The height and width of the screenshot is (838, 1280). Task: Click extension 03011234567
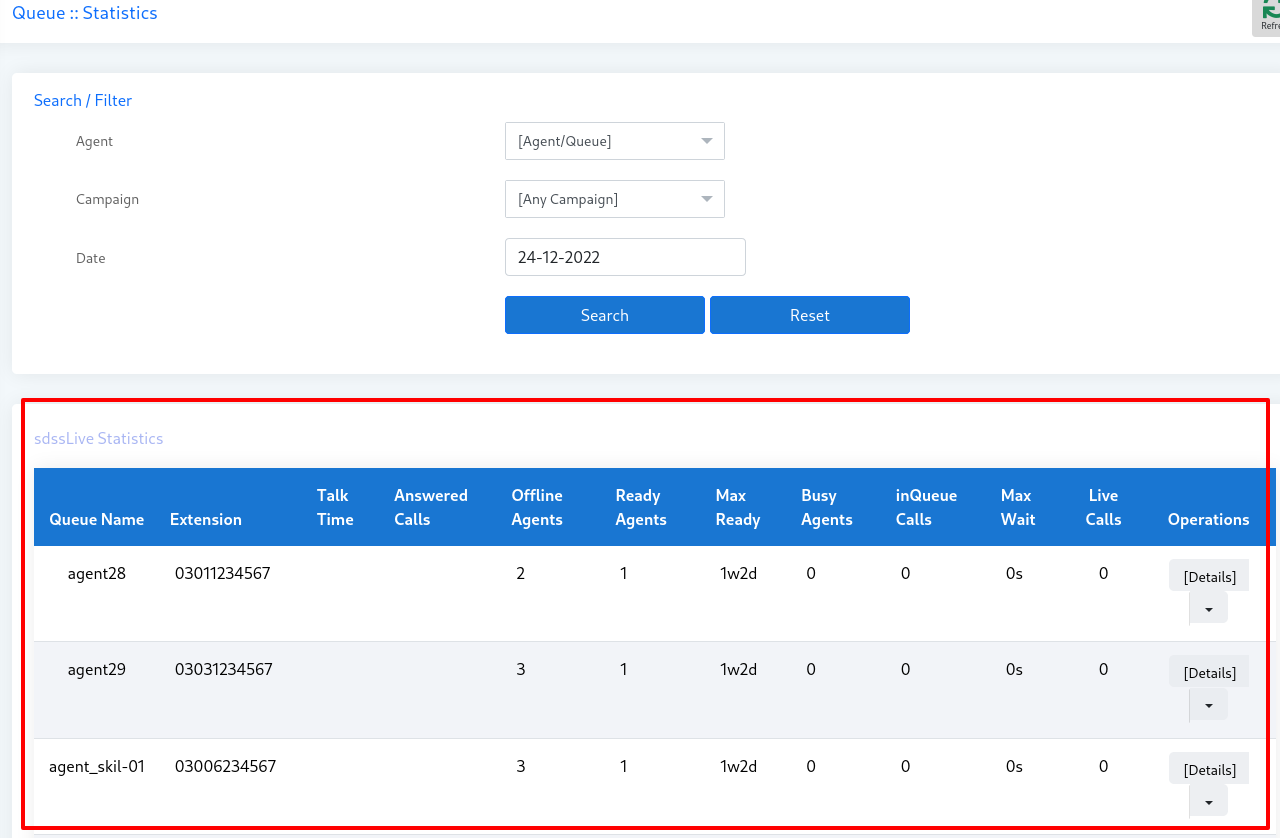223,573
